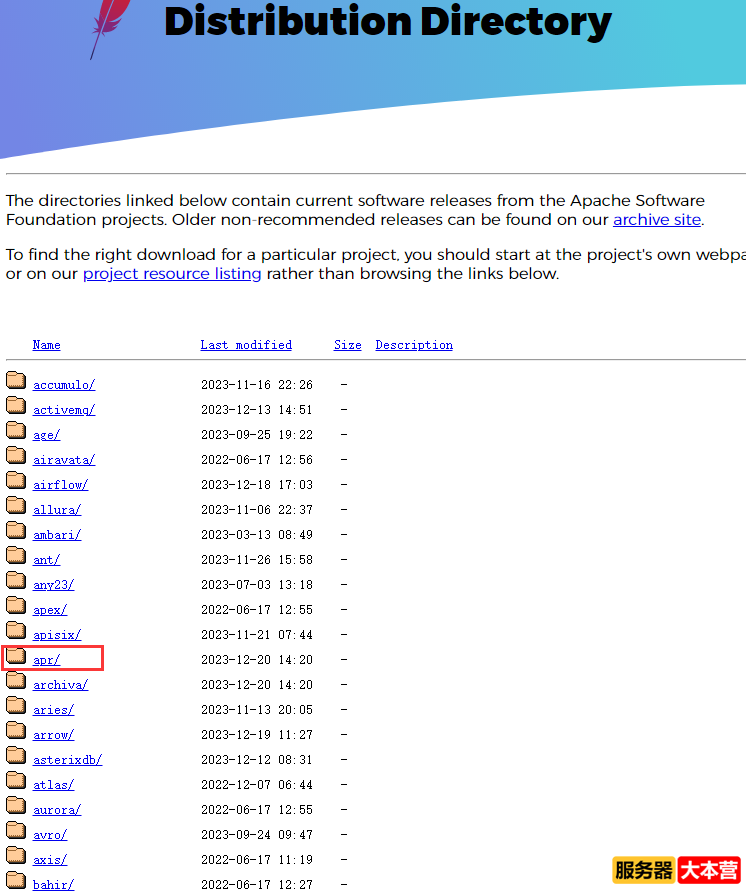The image size is (746, 895).
Task: Sort listing by Last modified column
Action: pos(246,345)
